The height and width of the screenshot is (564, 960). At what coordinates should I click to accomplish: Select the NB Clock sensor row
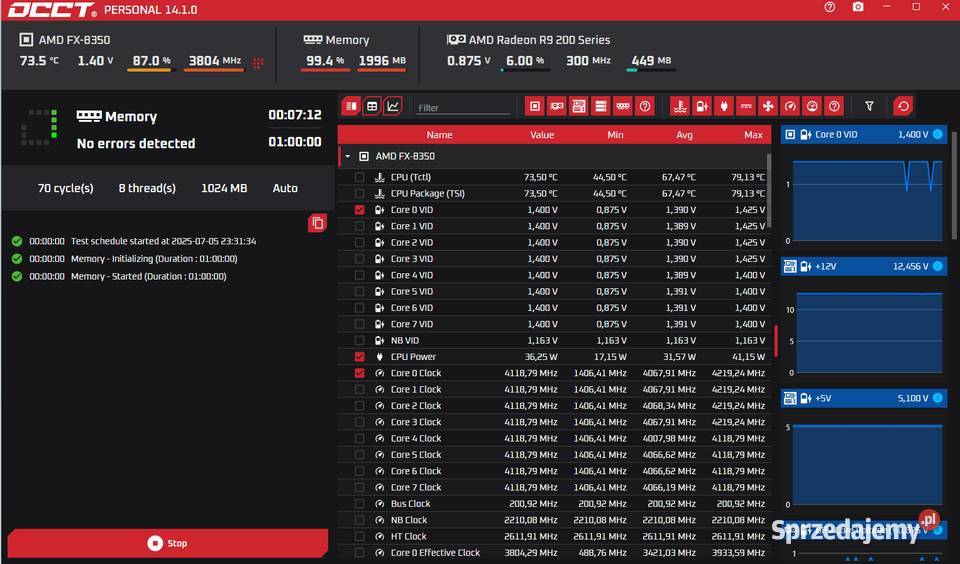(553, 520)
